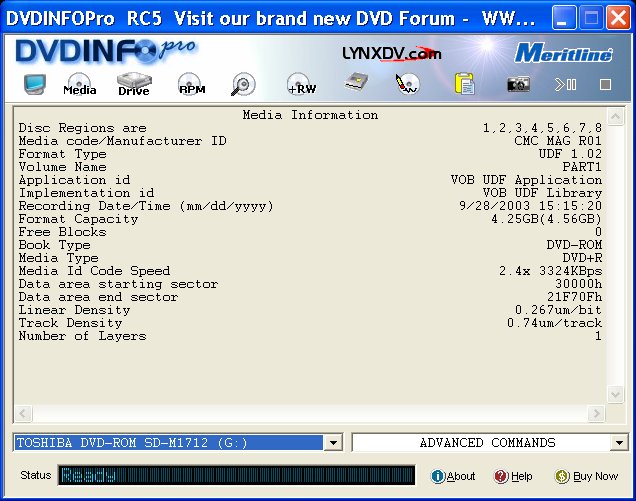Click the disc magnifier scan icon
This screenshot has height=501, width=636.
click(243, 84)
